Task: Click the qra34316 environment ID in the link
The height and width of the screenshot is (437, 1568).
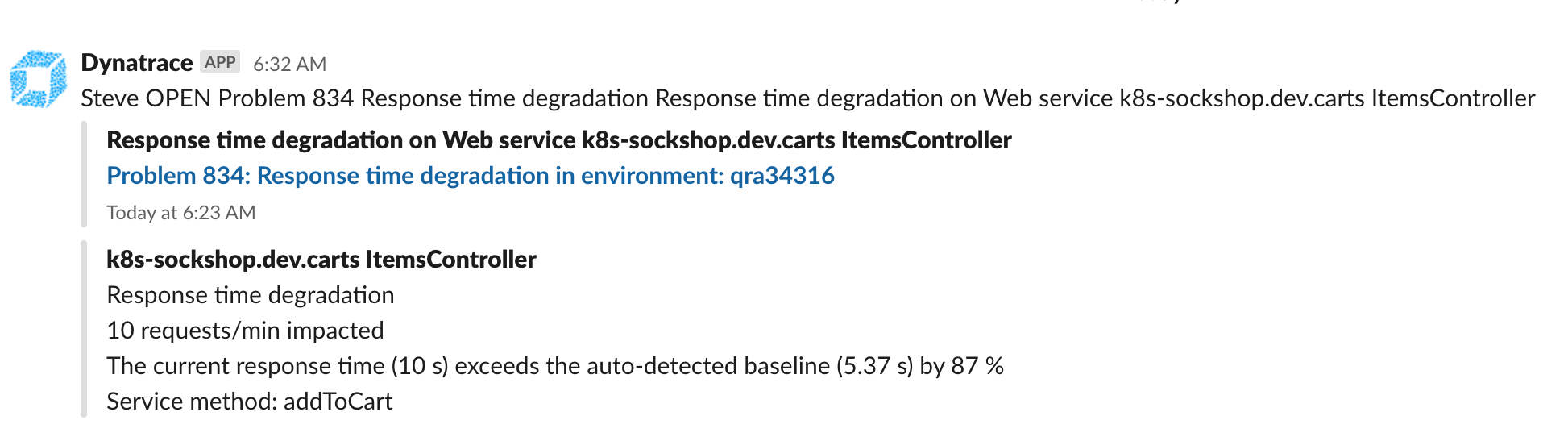Action: pos(782,176)
